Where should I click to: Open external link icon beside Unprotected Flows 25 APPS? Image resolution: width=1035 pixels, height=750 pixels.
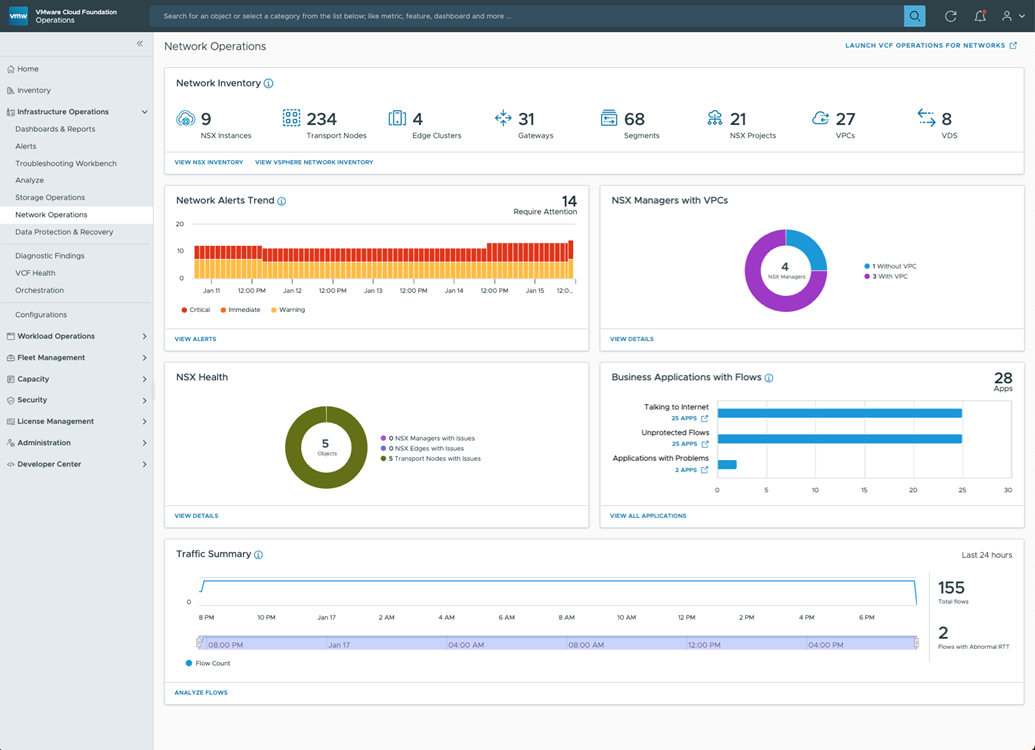coord(704,444)
